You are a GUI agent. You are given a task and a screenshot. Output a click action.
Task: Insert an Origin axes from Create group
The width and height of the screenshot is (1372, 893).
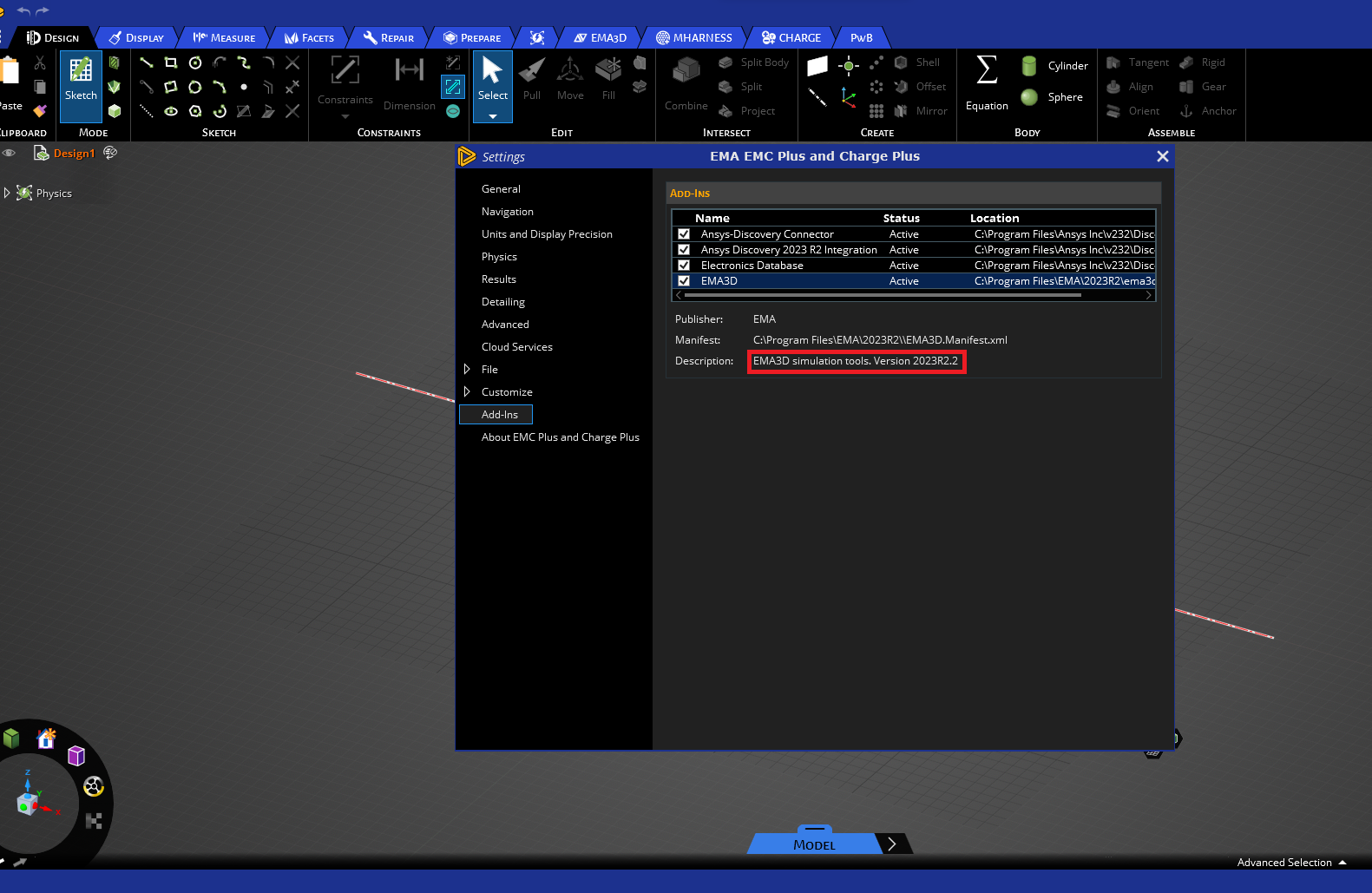point(849,98)
